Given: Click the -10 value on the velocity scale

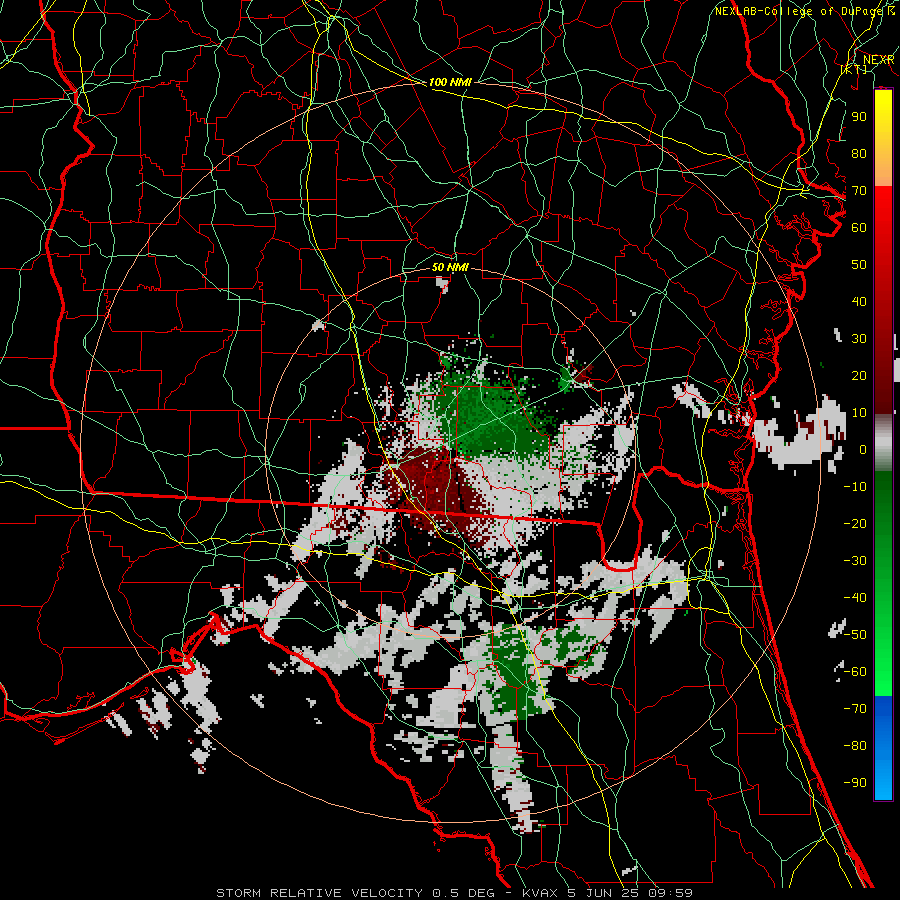Looking at the screenshot, I should click(855, 487).
